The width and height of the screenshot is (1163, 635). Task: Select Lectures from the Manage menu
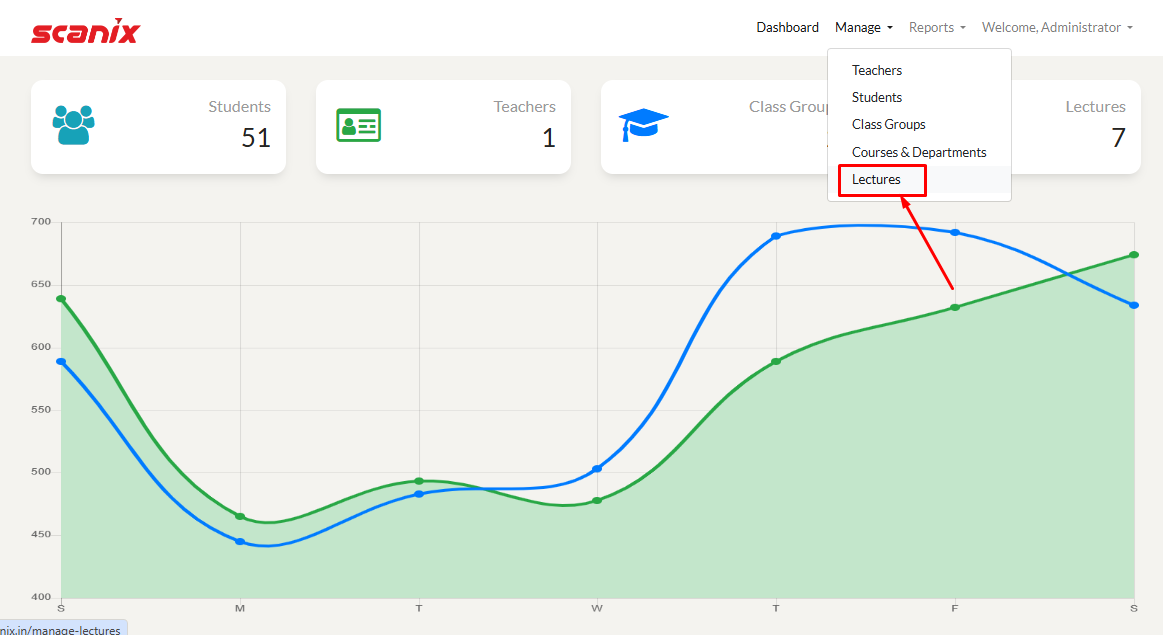876,180
